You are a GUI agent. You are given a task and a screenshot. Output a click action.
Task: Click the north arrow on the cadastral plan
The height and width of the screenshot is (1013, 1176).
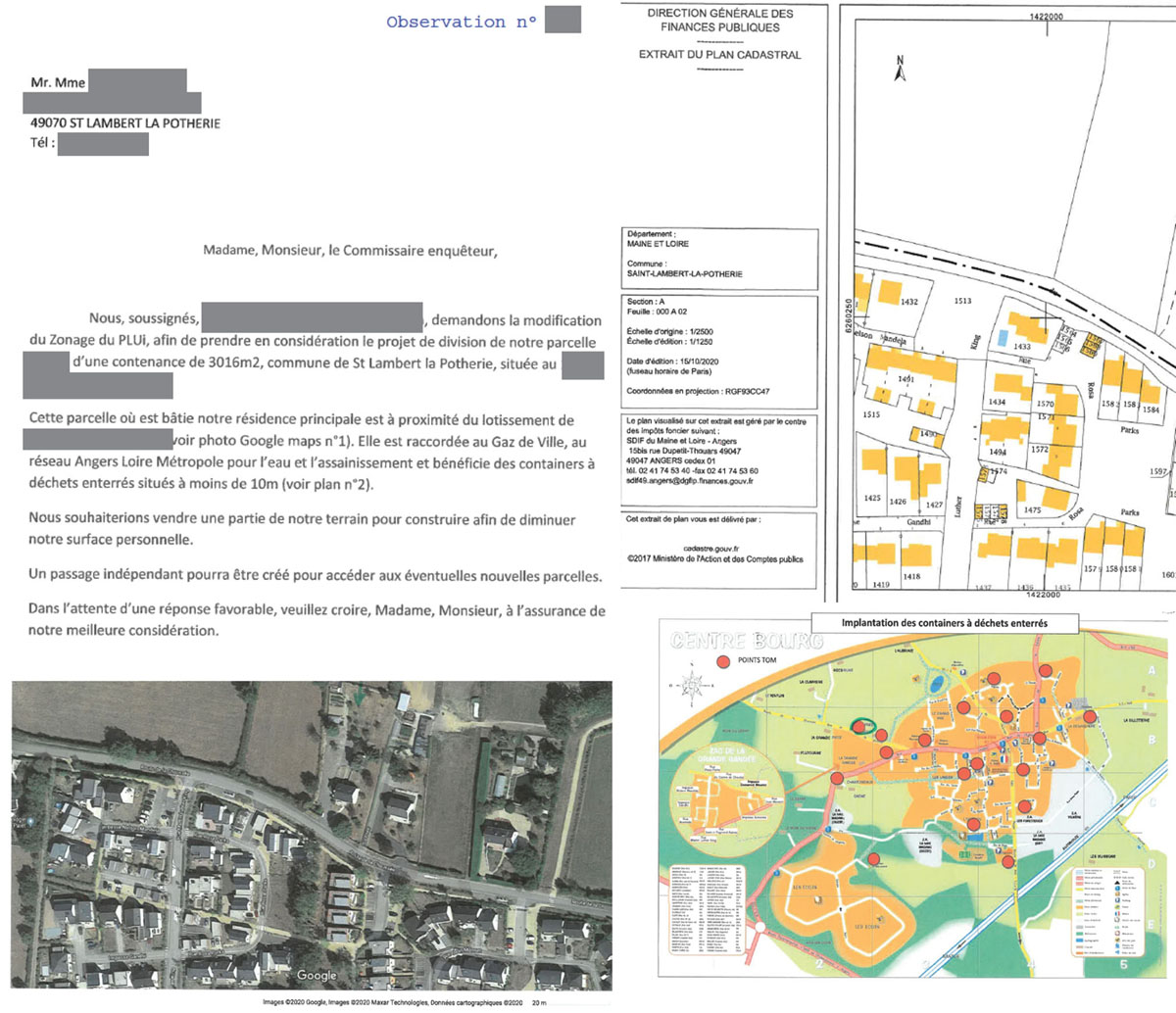(900, 67)
